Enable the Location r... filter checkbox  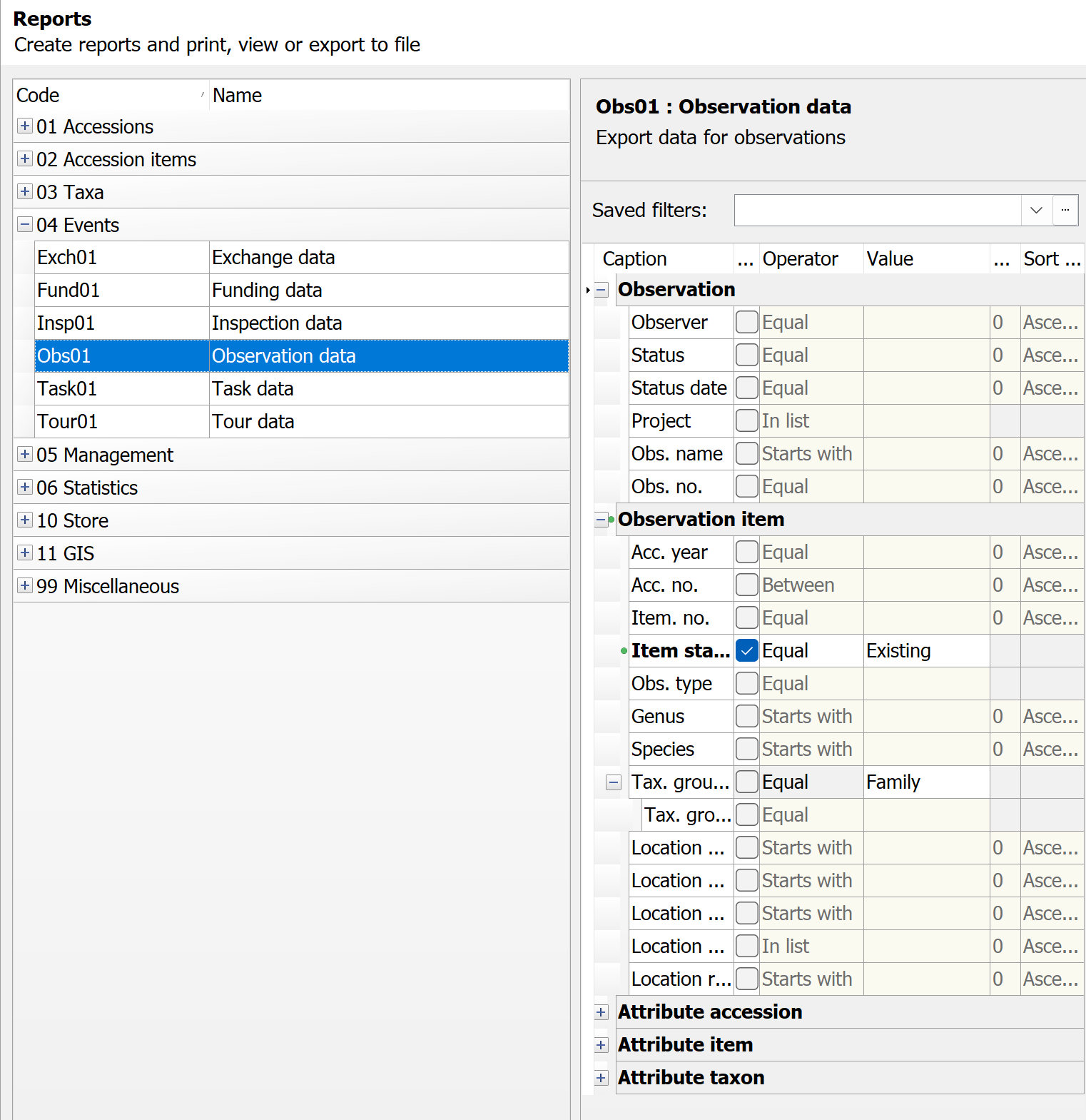click(747, 979)
